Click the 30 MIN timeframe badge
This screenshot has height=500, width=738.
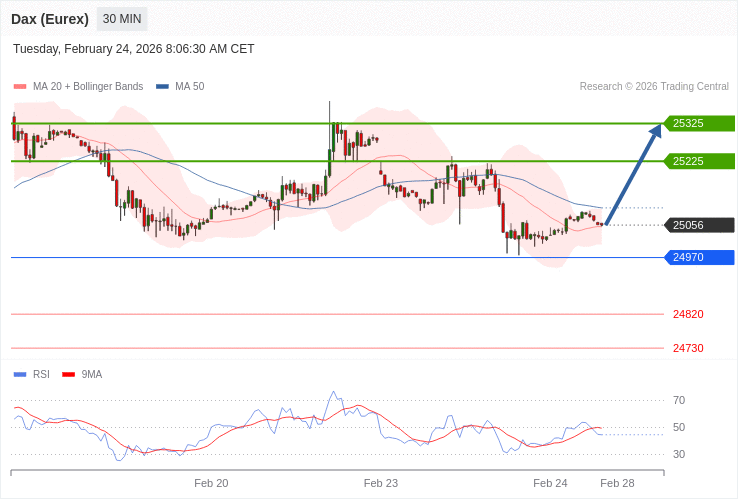[122, 19]
